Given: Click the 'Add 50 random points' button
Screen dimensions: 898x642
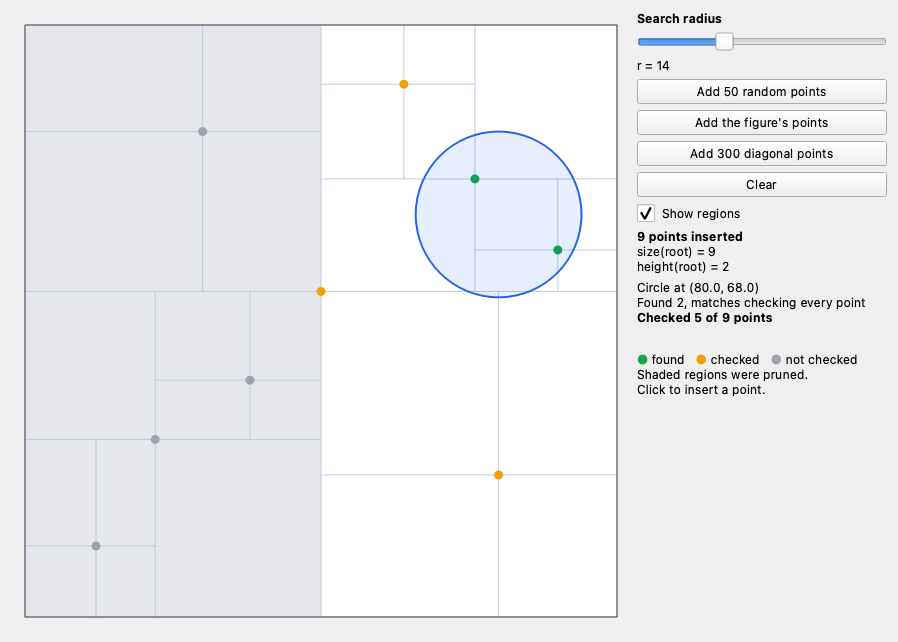Looking at the screenshot, I should (x=761, y=92).
